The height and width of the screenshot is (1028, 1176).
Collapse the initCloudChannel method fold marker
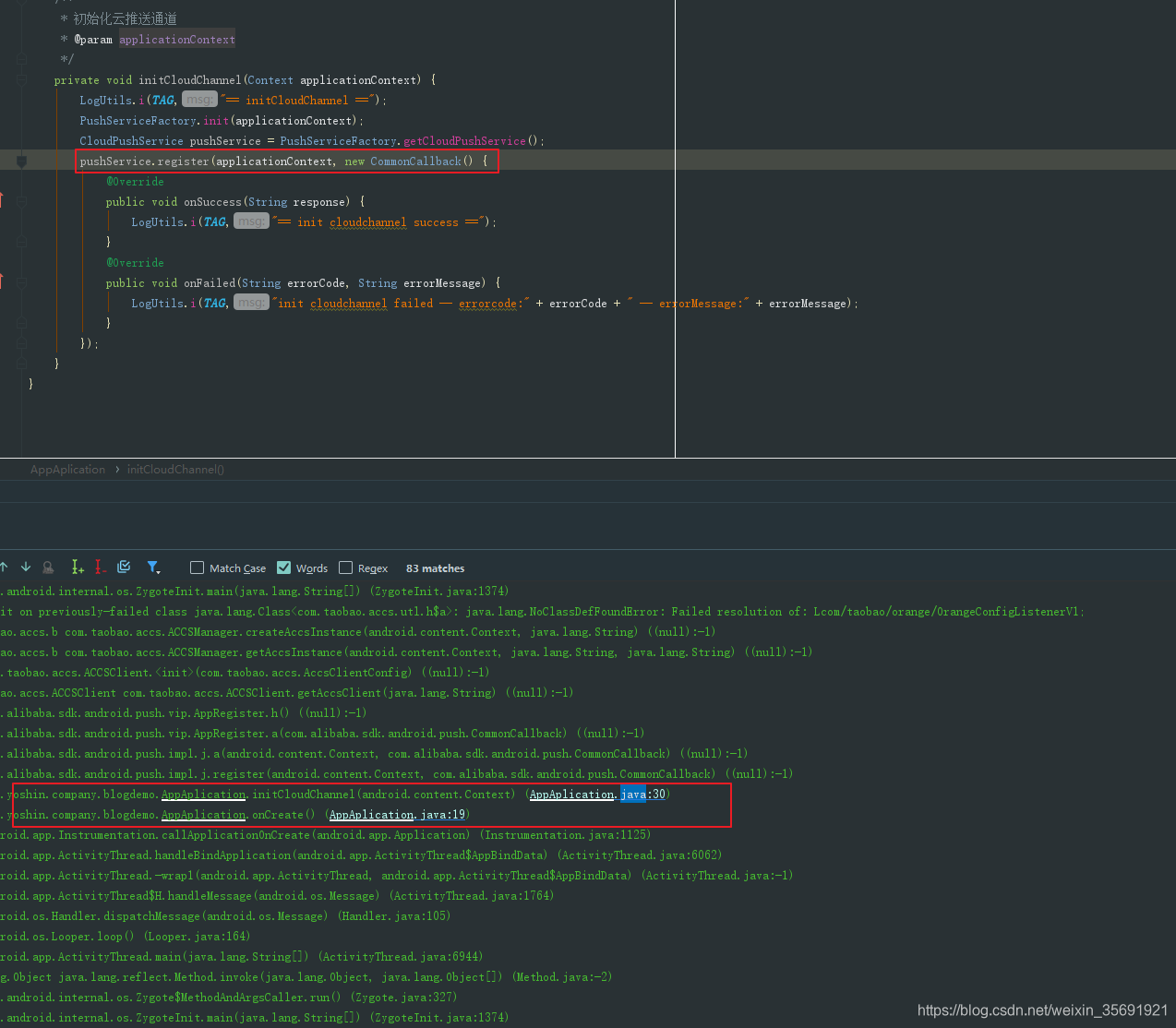point(22,80)
